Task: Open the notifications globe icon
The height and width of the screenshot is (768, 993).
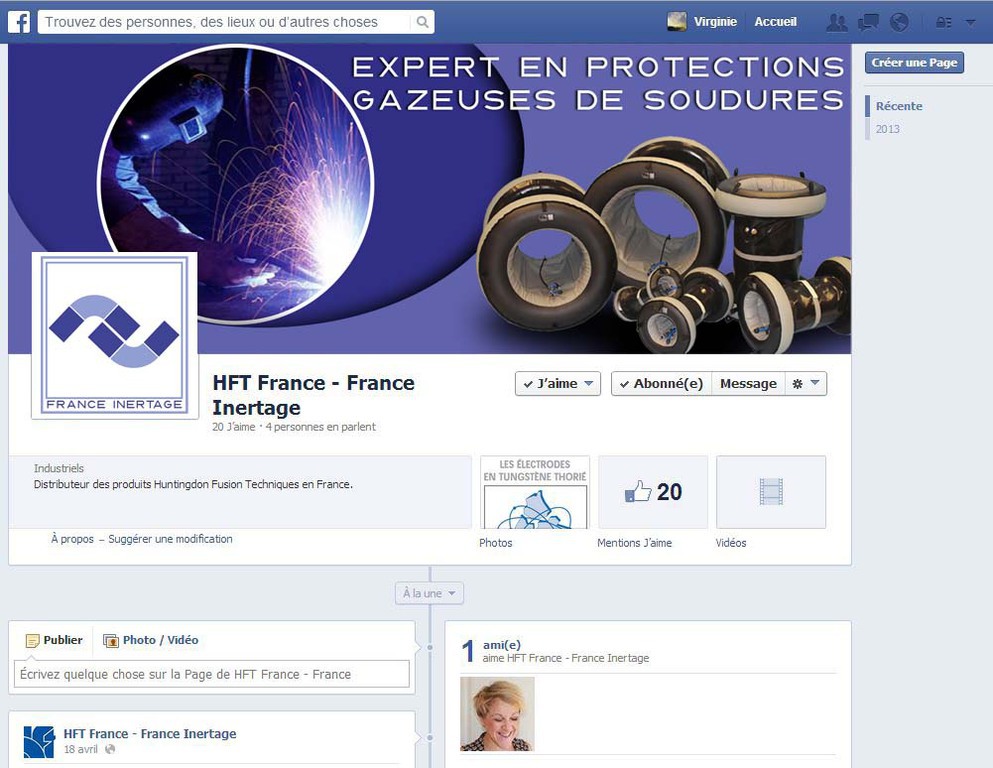Action: (x=899, y=23)
